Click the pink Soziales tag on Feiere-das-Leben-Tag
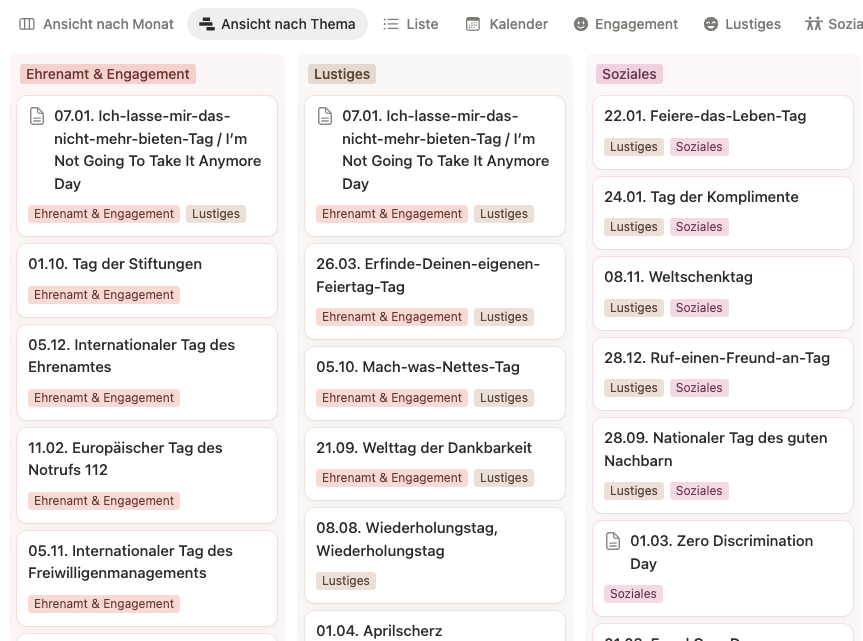The width and height of the screenshot is (863, 641). (x=699, y=147)
